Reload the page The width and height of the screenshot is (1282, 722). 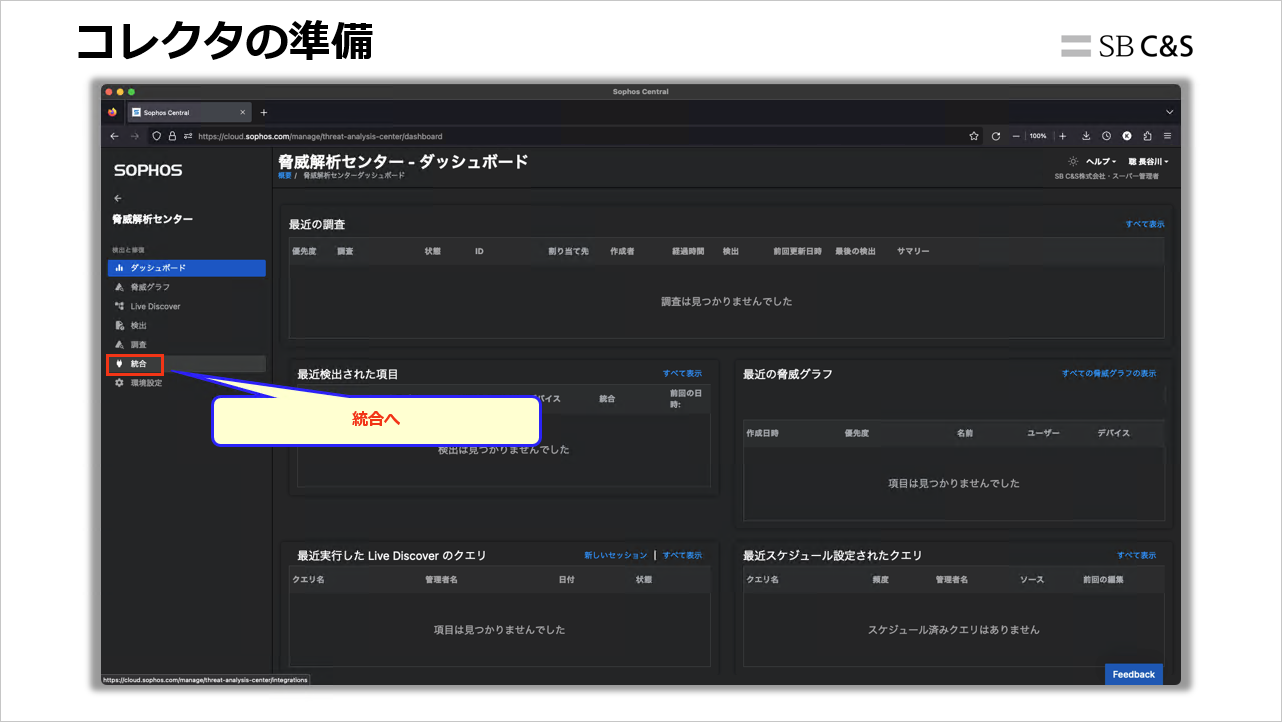pyautogui.click(x=996, y=136)
